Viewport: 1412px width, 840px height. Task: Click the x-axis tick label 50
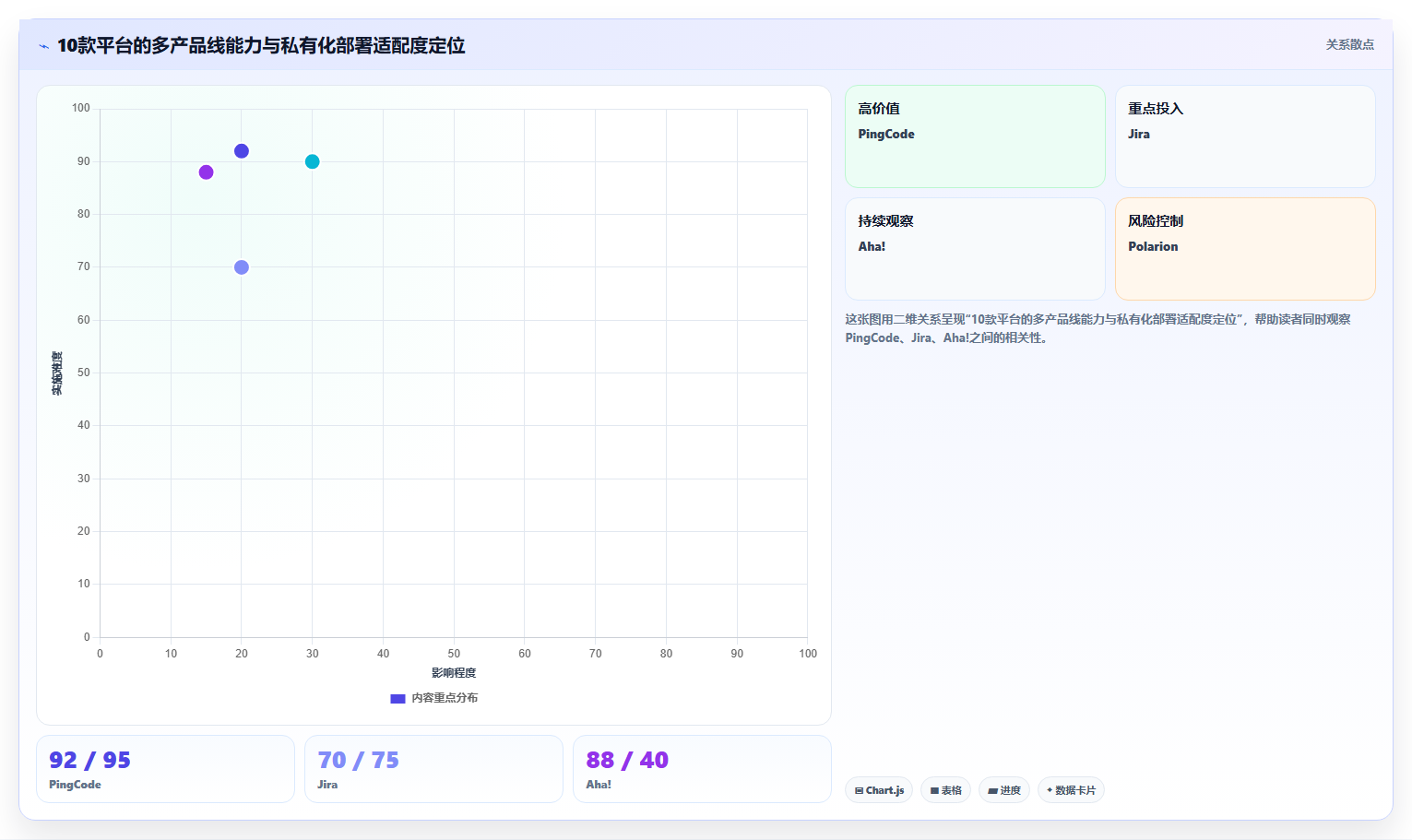click(454, 654)
